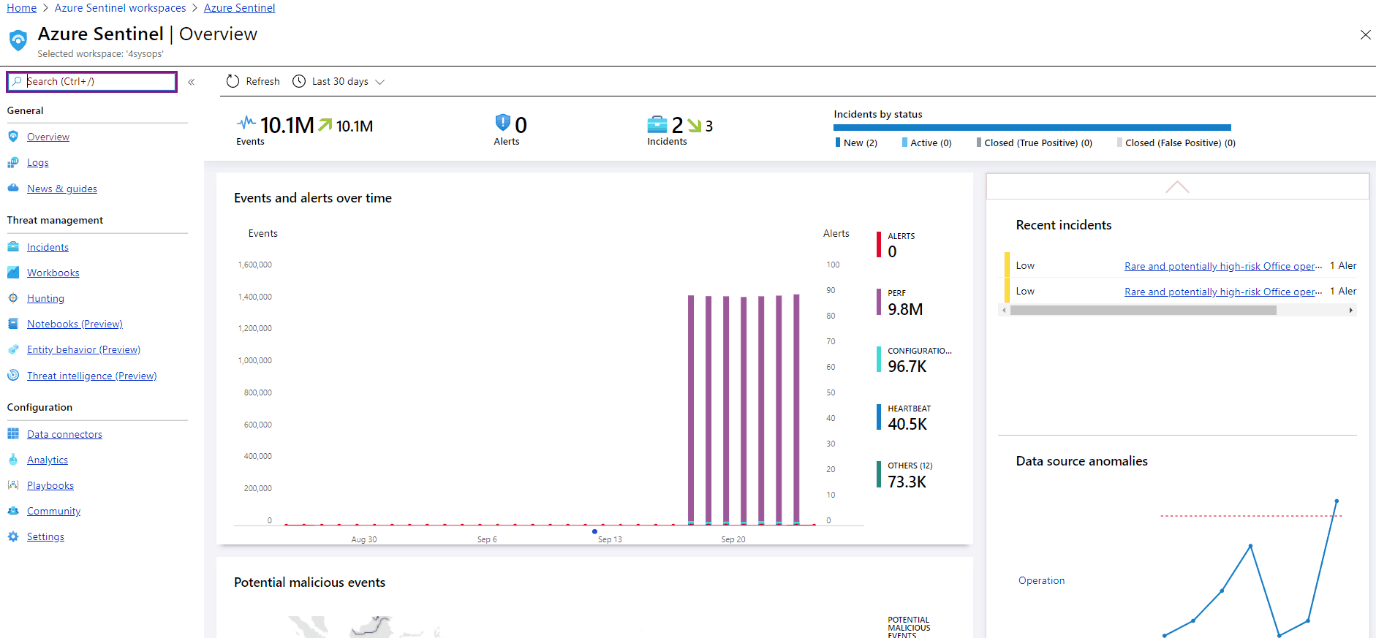The image size is (1376, 638).
Task: Click the Analytics flask icon
Action: (x=13, y=460)
